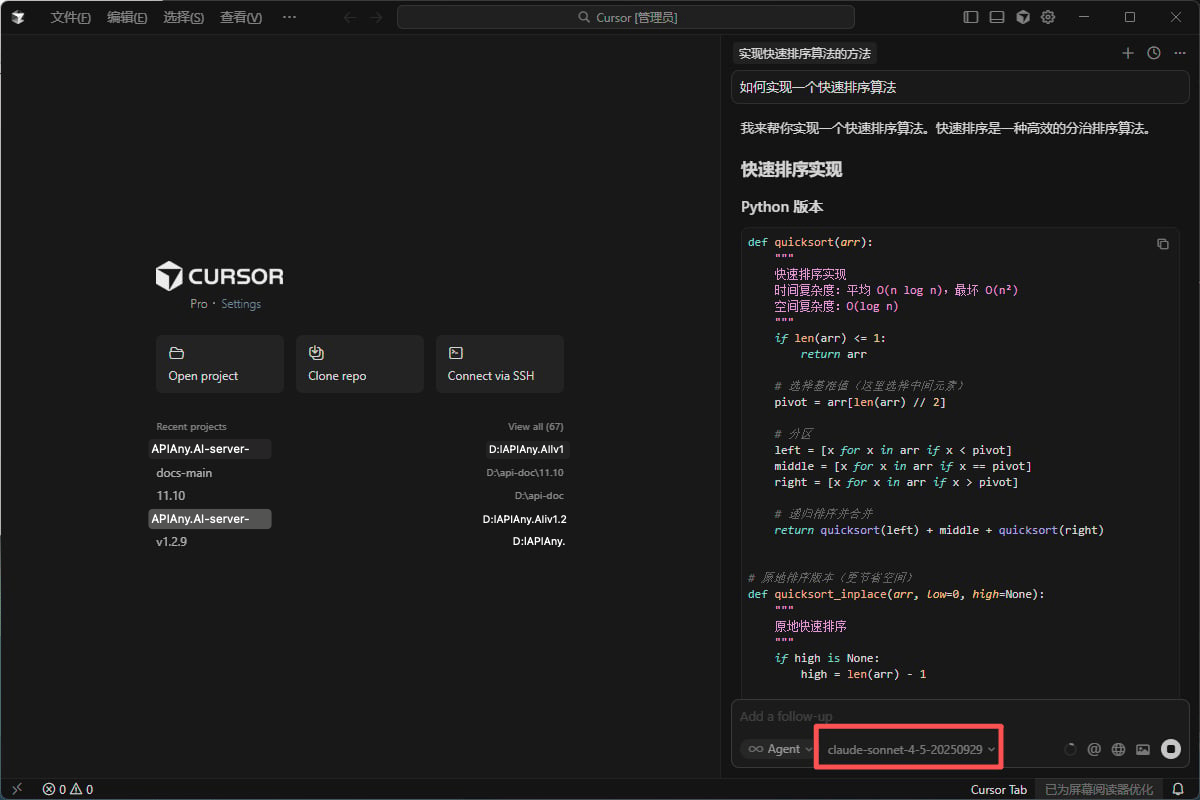The image size is (1200, 800).
Task: Click View all (67) projects link
Action: point(536,427)
